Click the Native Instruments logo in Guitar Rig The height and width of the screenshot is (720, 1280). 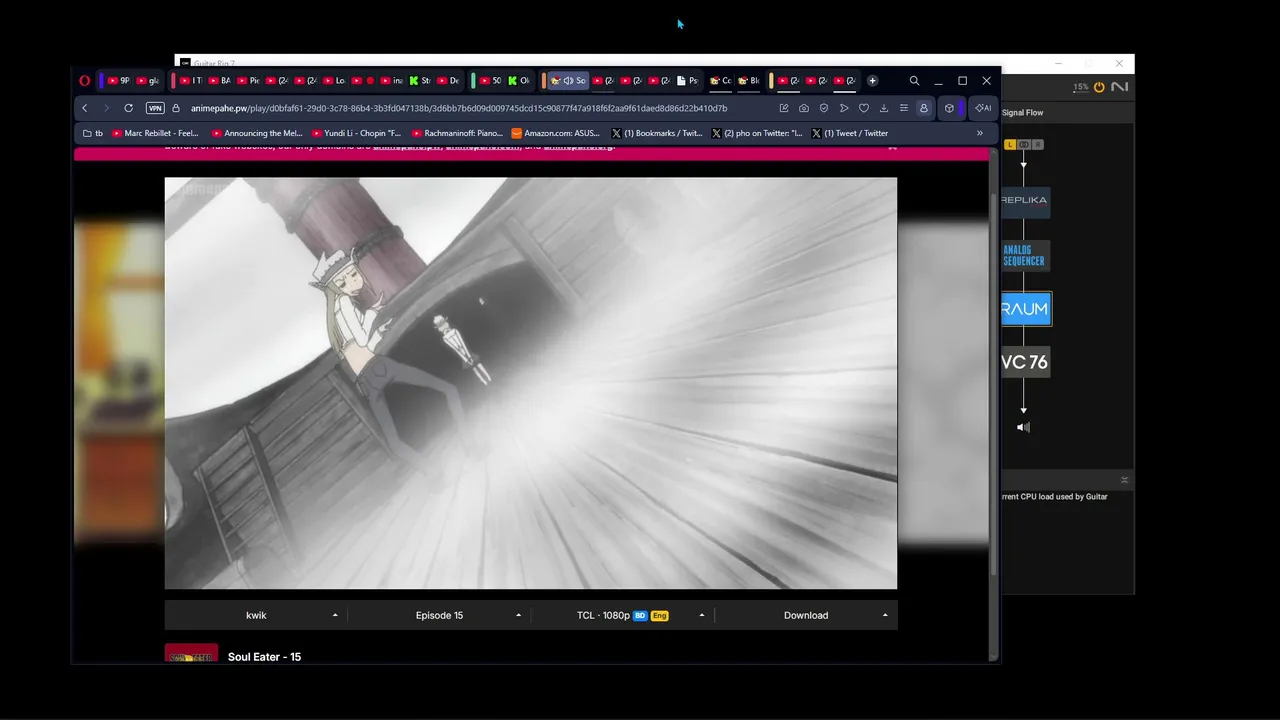pos(1119,87)
